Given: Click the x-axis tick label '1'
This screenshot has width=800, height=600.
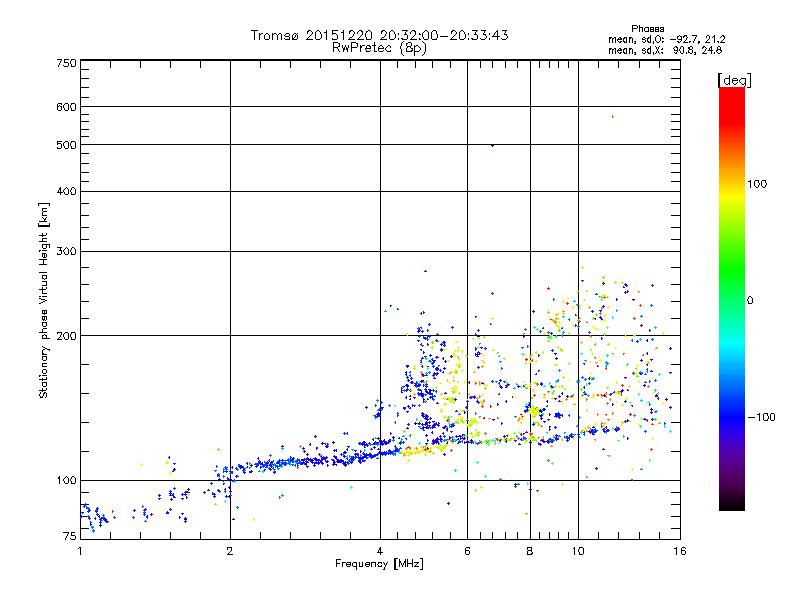Looking at the screenshot, I should pyautogui.click(x=80, y=551).
